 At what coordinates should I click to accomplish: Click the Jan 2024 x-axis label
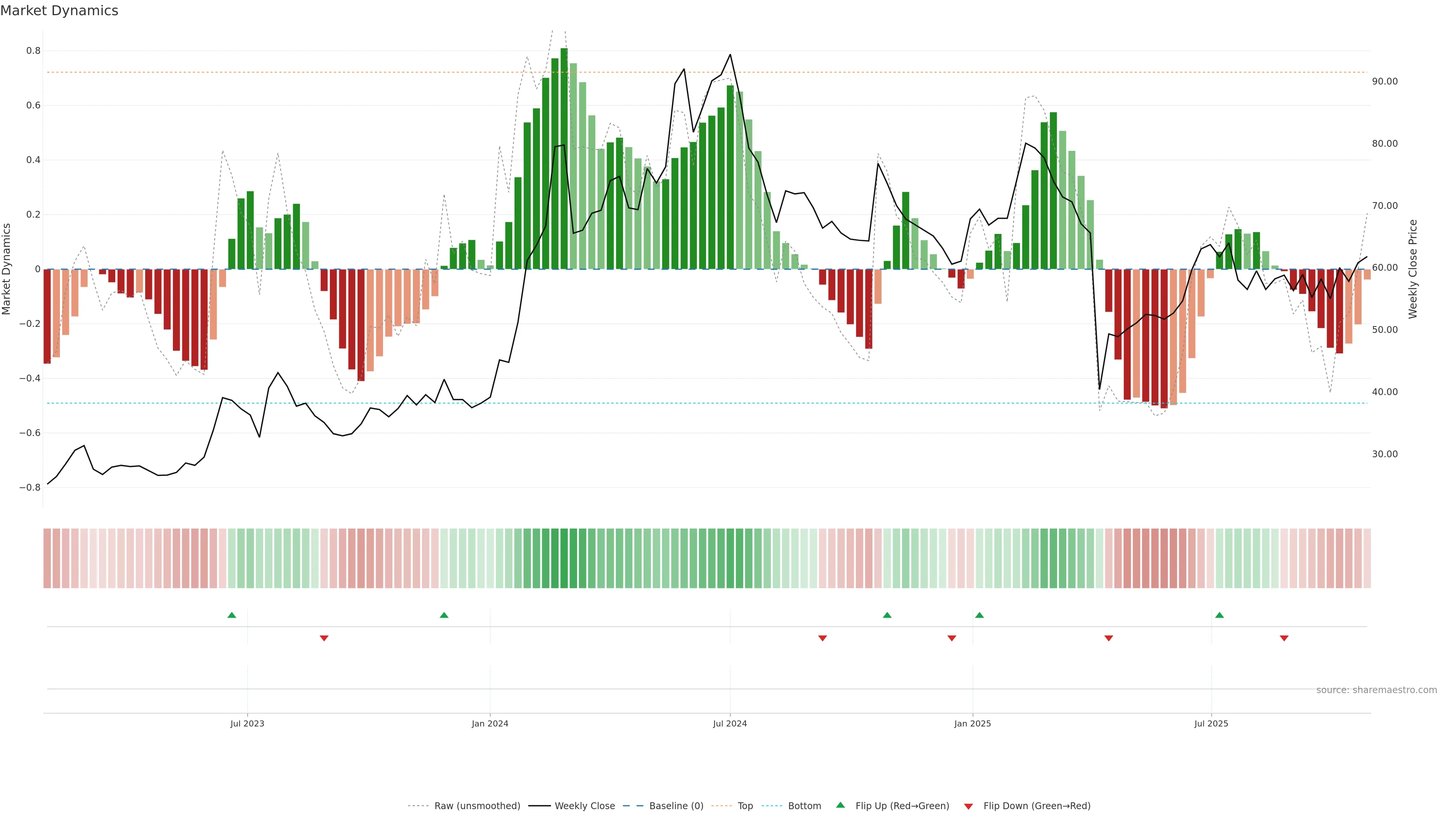pos(490,723)
